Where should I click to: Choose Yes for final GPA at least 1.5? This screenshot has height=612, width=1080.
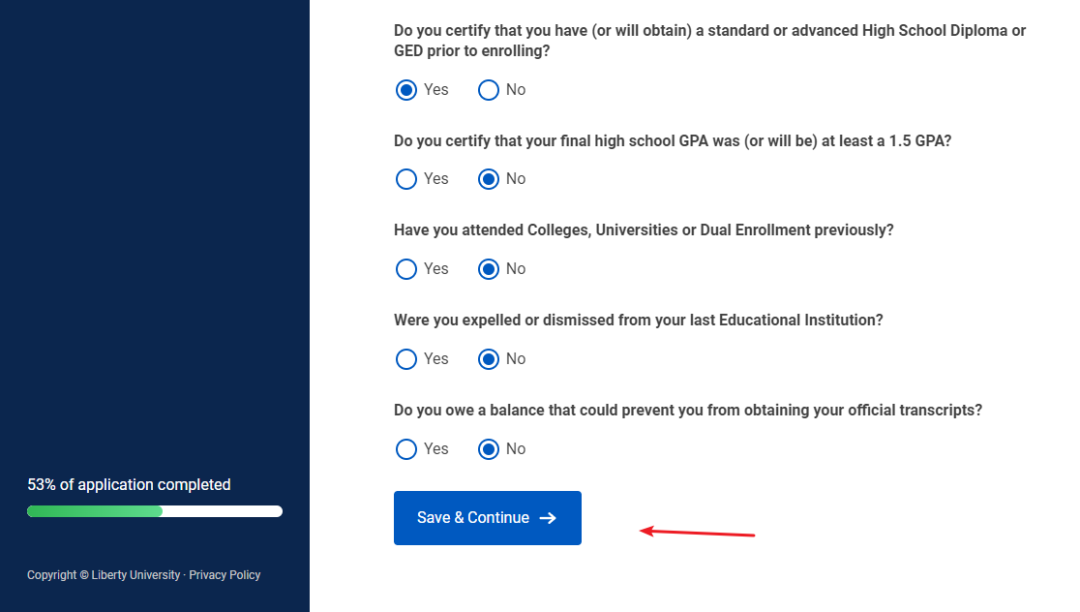[406, 179]
